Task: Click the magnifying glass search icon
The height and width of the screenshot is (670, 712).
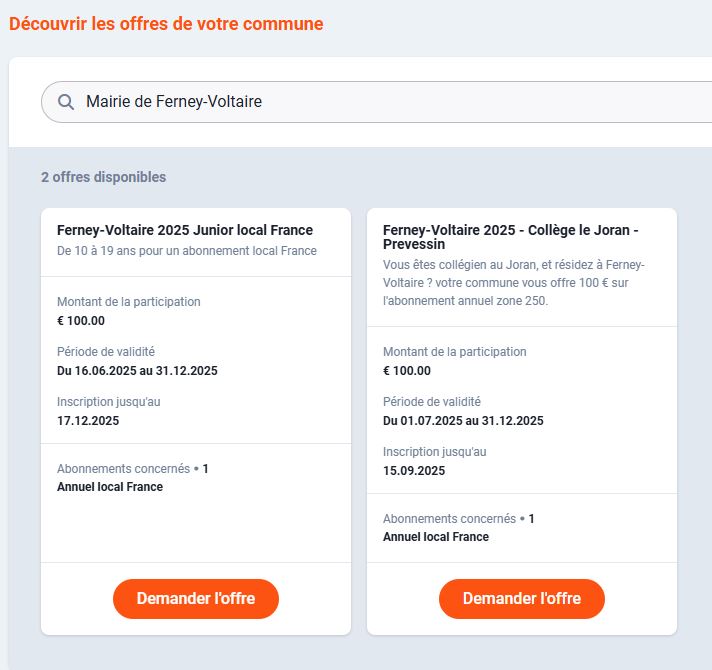Action: (x=66, y=102)
